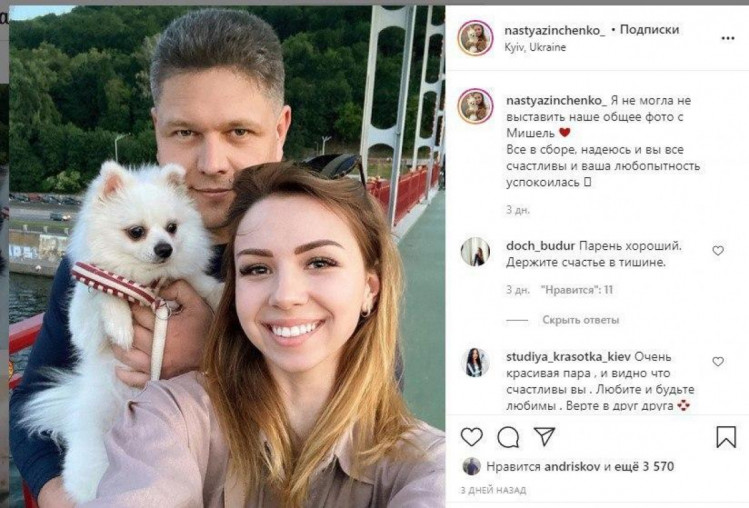Open doch_budur username link
This screenshot has height=508, width=749.
[540, 246]
